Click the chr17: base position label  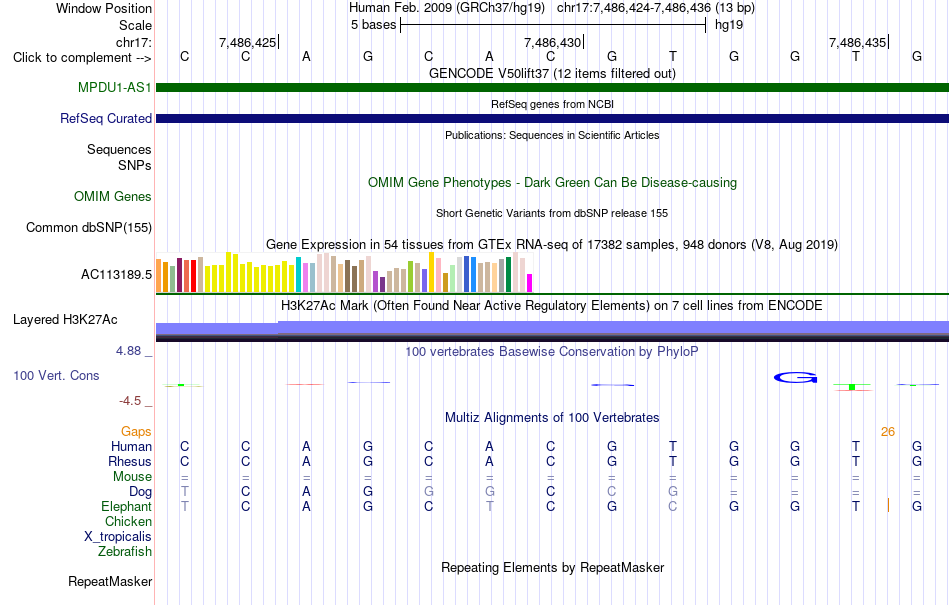133,42
